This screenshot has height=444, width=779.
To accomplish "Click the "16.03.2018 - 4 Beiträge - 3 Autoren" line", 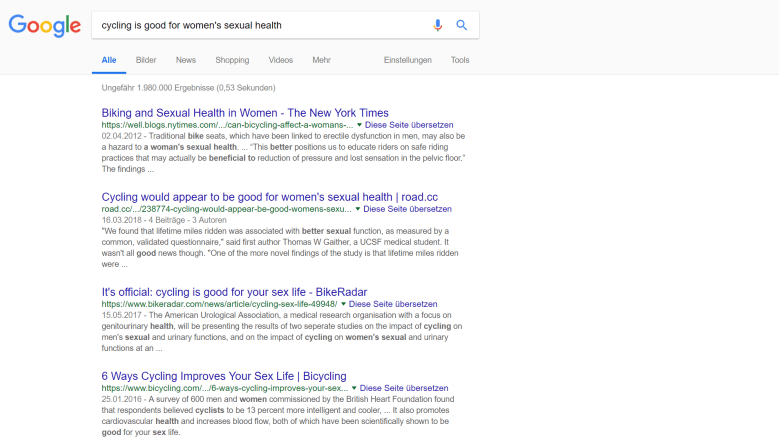I will coord(164,220).
